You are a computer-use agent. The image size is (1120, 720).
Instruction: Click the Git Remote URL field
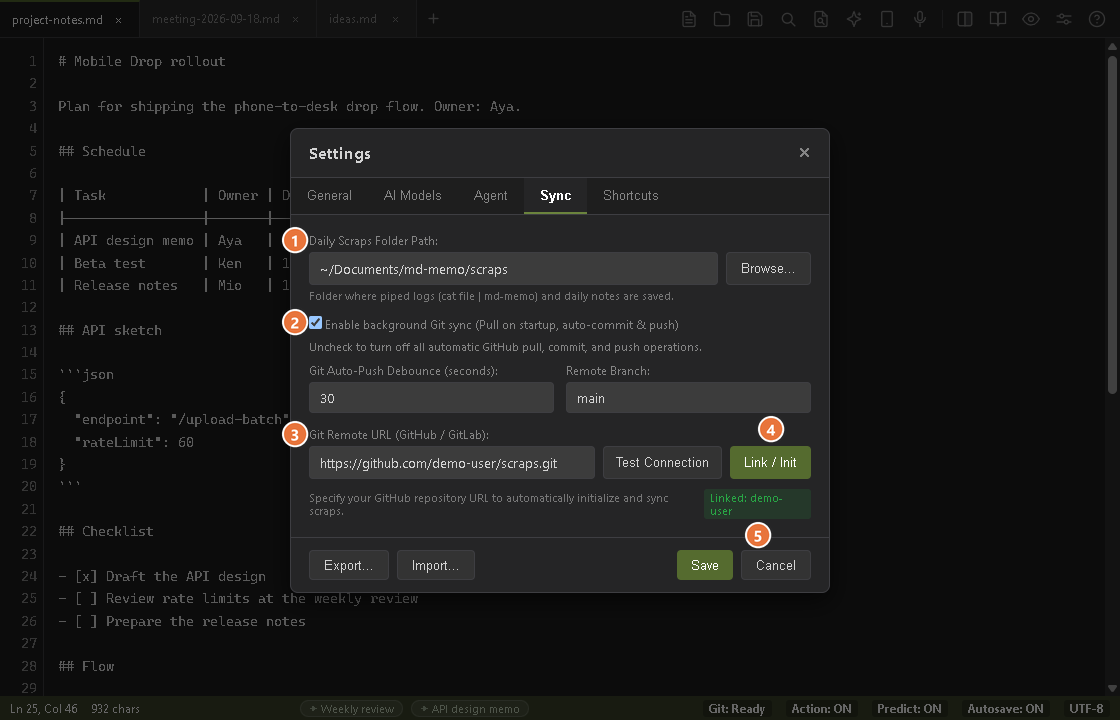tap(451, 463)
